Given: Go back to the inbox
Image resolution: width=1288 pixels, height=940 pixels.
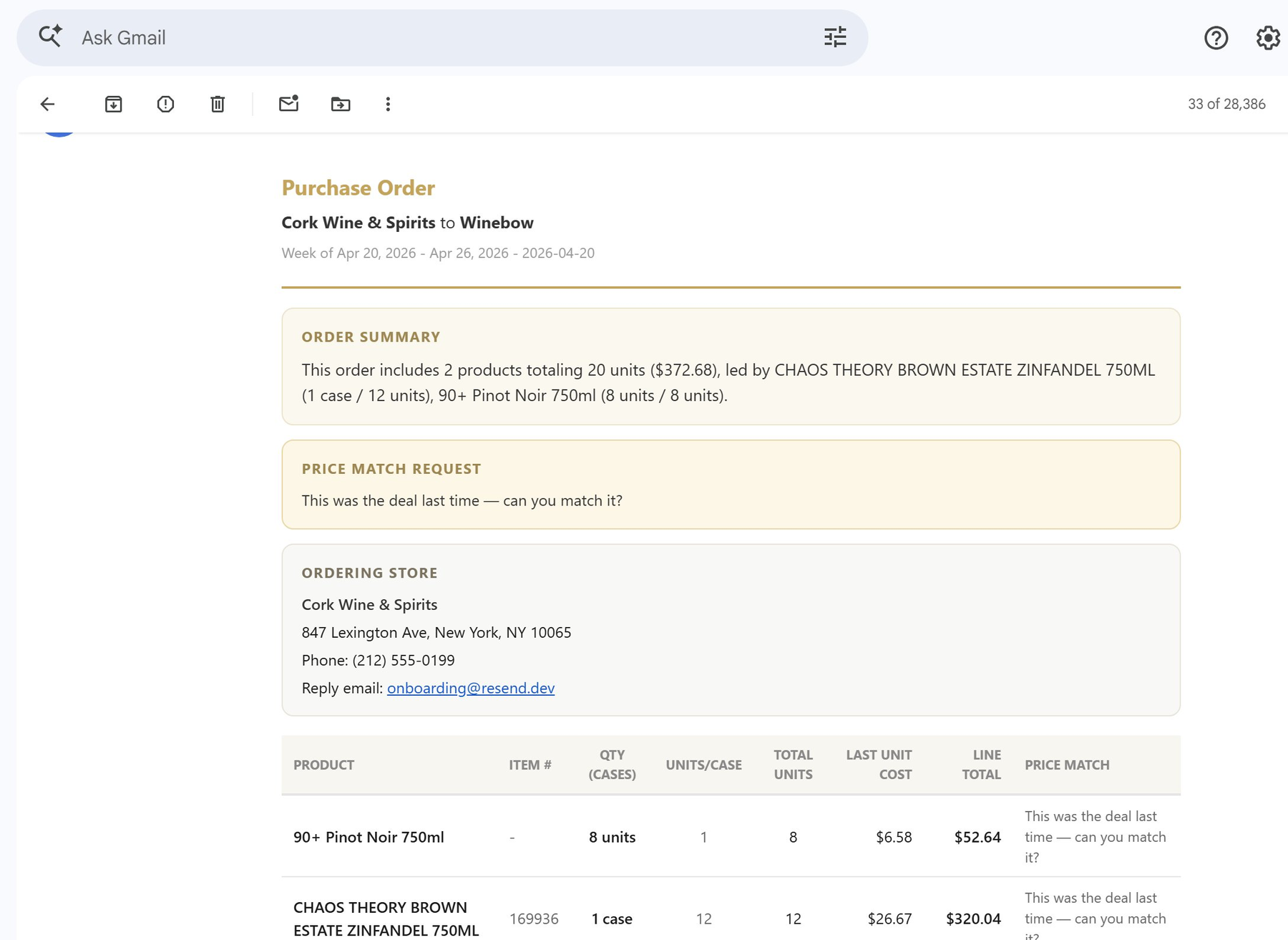Looking at the screenshot, I should point(47,104).
